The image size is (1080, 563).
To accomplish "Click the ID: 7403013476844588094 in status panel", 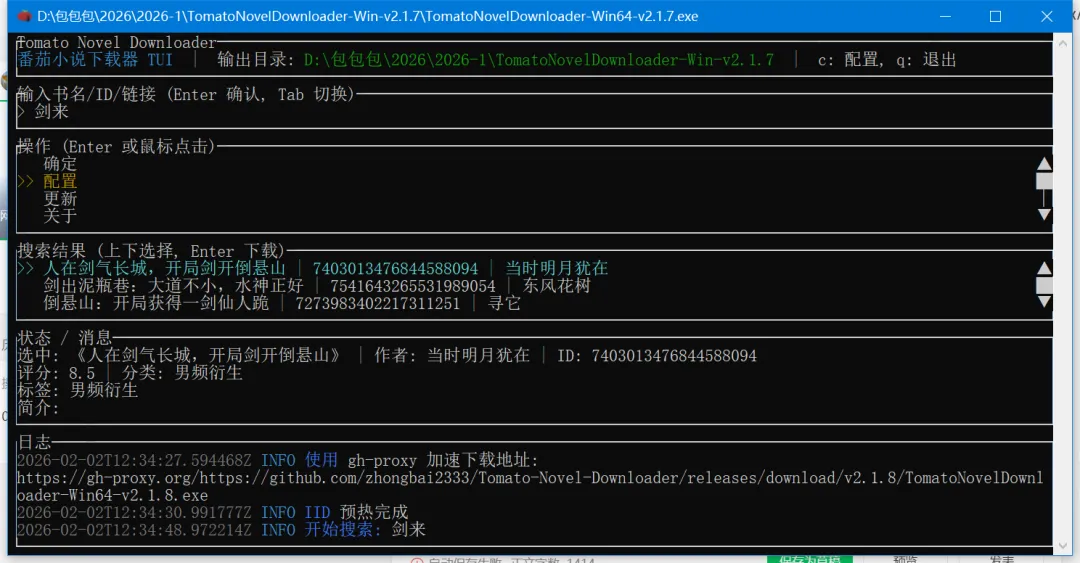I will 656,356.
